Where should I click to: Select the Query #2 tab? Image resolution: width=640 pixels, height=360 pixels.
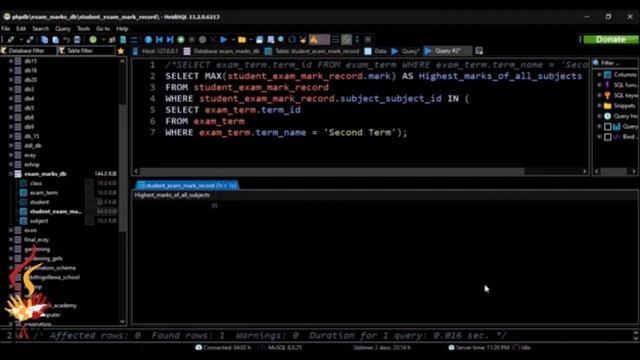click(448, 51)
